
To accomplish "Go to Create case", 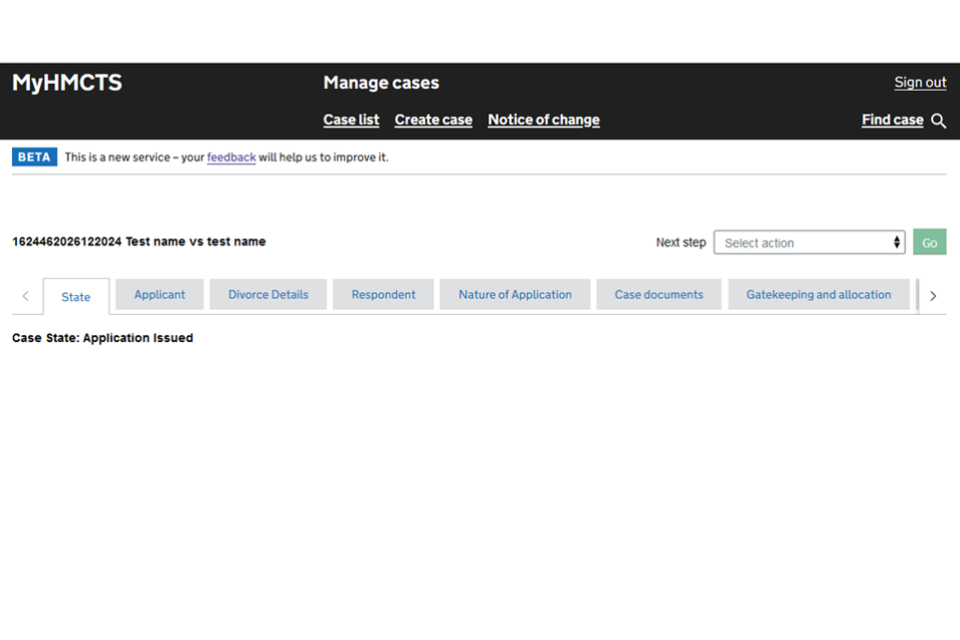I will (x=433, y=120).
